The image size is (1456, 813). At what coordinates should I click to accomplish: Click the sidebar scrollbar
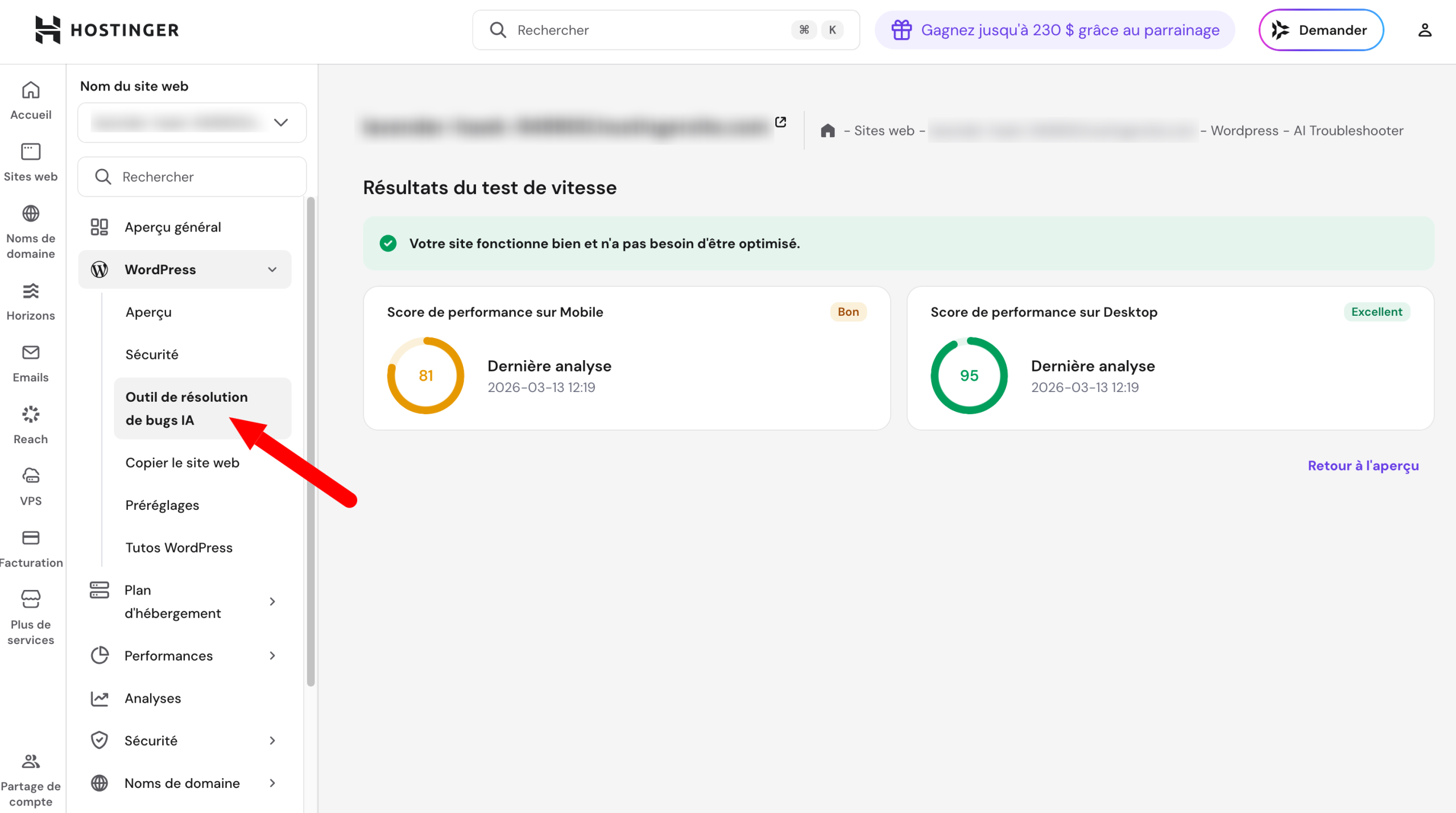(x=311, y=442)
